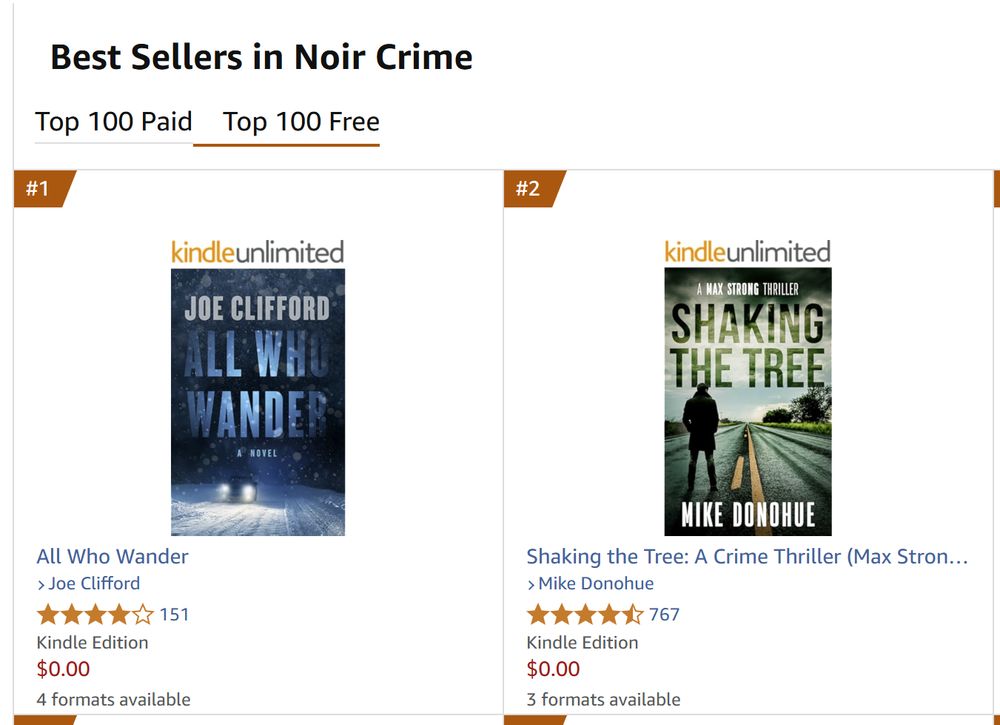The image size is (1000, 725).
Task: Click the kindleunlimited logo above Shaking the Tree
Action: 747,252
